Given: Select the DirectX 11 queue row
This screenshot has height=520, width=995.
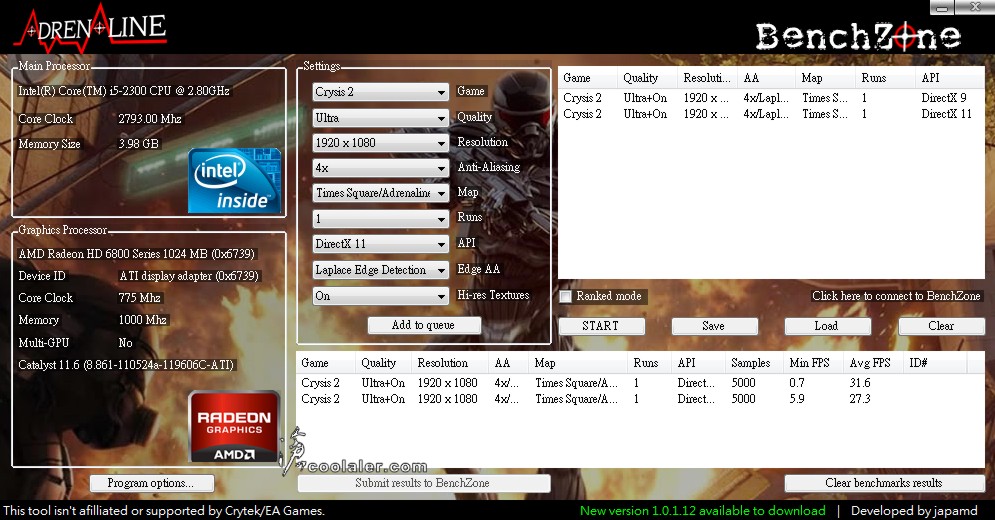Looking at the screenshot, I should (771, 114).
